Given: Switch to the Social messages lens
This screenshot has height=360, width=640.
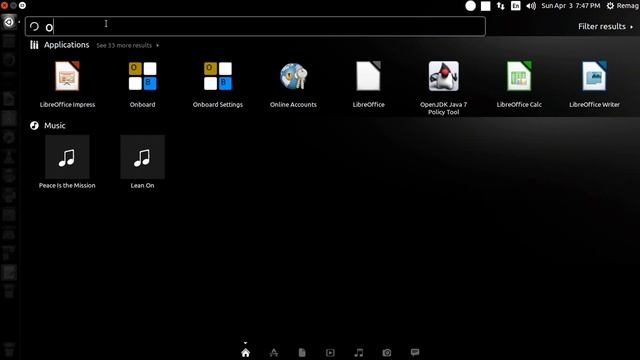Looking at the screenshot, I should tap(415, 352).
